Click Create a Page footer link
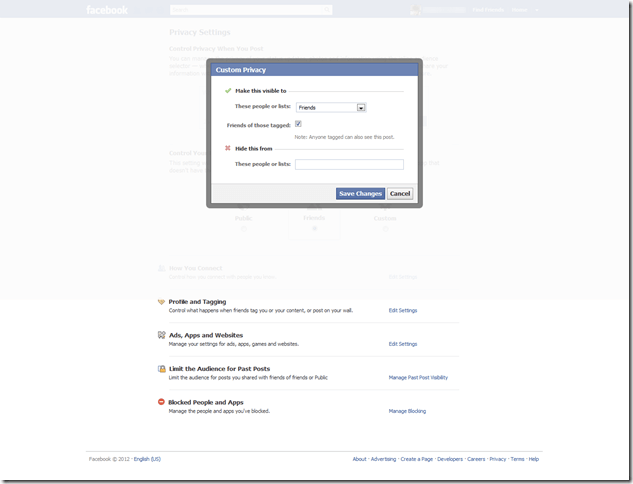Viewport: 633px width, 484px height. tap(417, 459)
